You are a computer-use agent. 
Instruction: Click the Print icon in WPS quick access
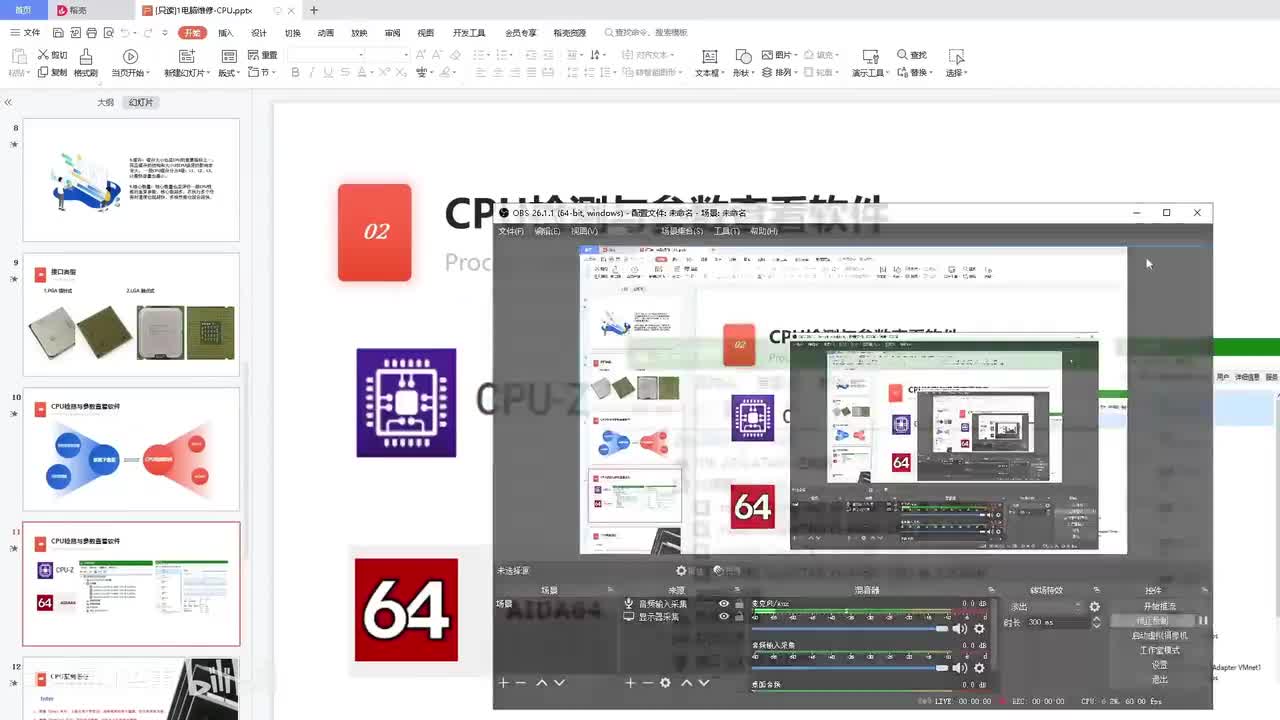pos(92,33)
